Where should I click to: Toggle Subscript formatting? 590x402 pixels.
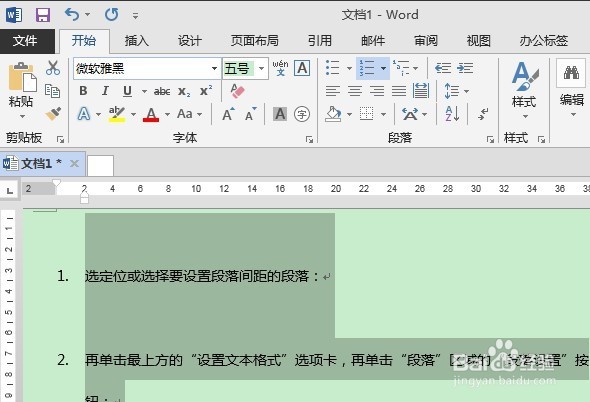(184, 91)
